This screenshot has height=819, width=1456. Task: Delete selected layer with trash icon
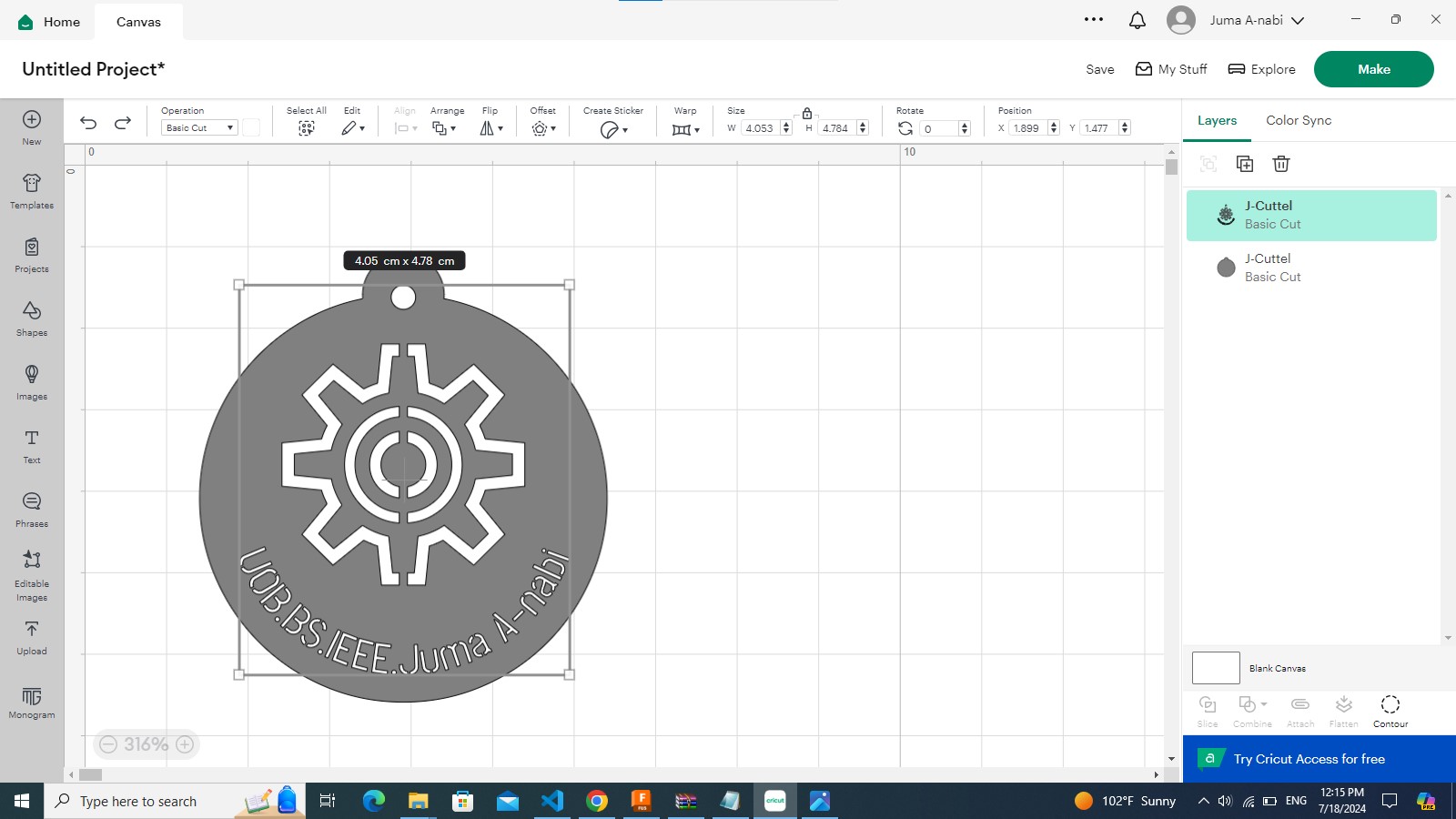click(x=1281, y=164)
